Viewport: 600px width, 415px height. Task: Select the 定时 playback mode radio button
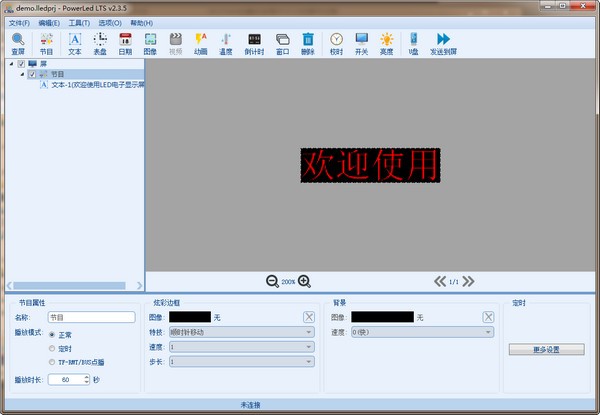coord(52,348)
